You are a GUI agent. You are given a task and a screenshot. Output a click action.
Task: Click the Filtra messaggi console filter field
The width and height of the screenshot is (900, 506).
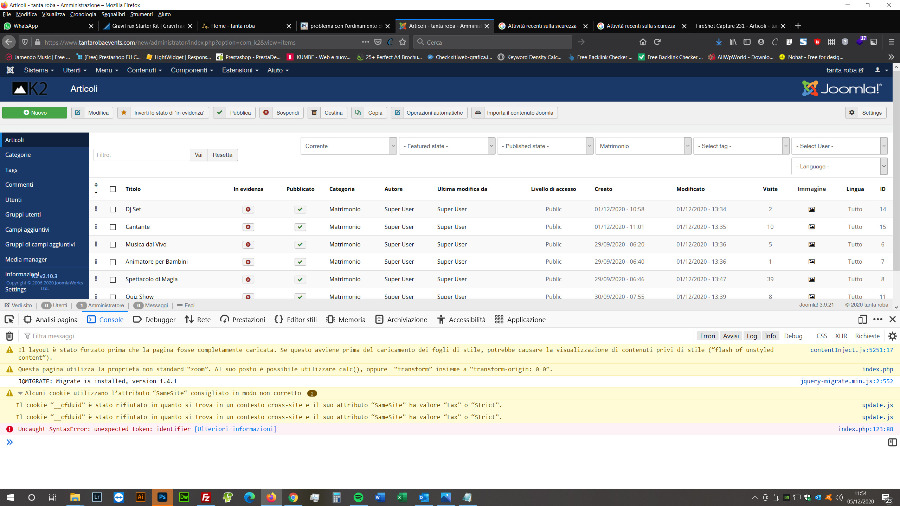(x=356, y=336)
